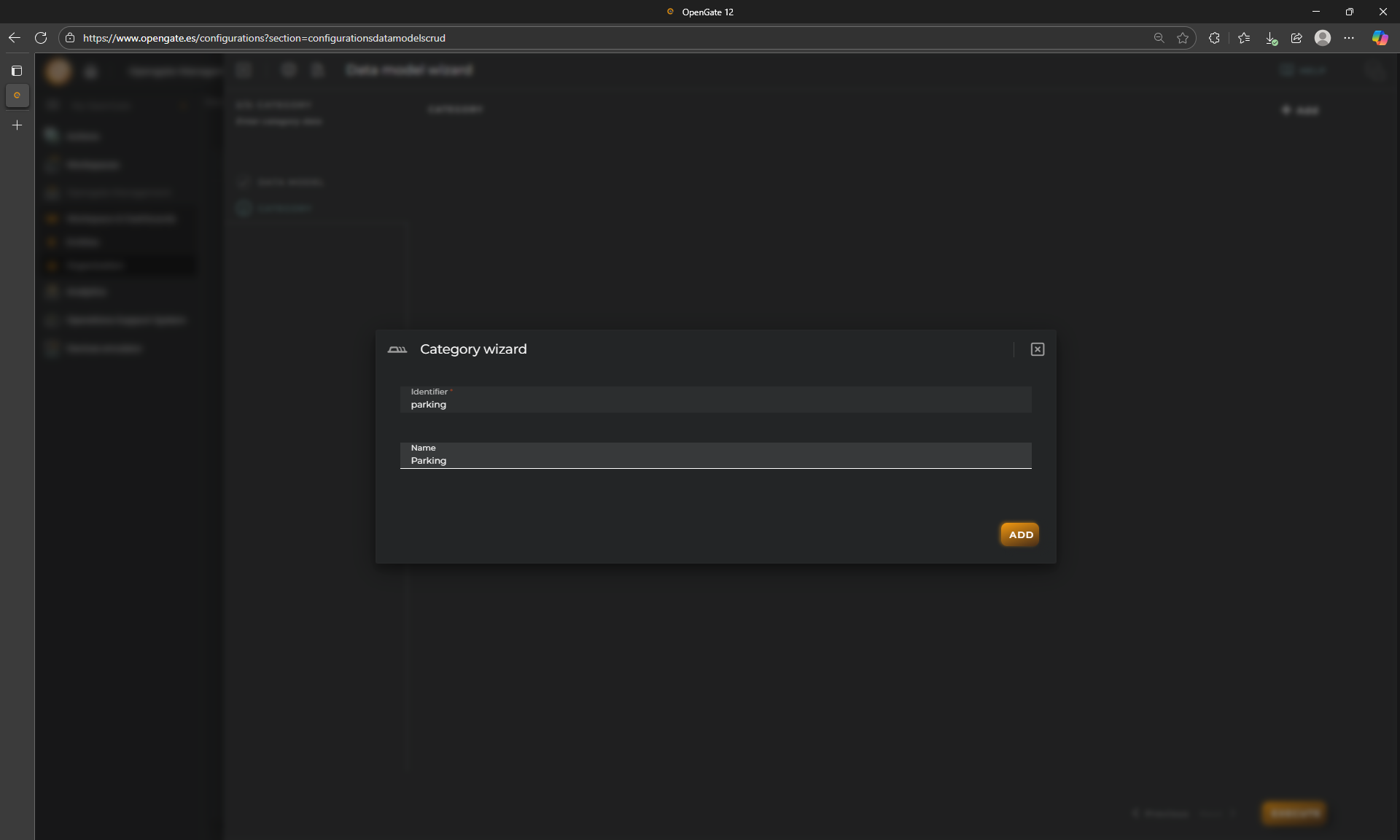
Task: Open the Favorites list
Action: (x=1244, y=38)
